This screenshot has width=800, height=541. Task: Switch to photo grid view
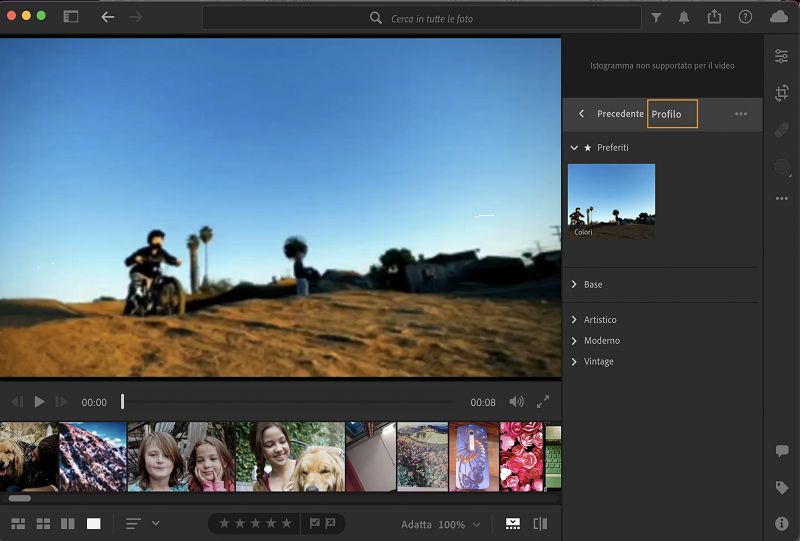(x=18, y=524)
